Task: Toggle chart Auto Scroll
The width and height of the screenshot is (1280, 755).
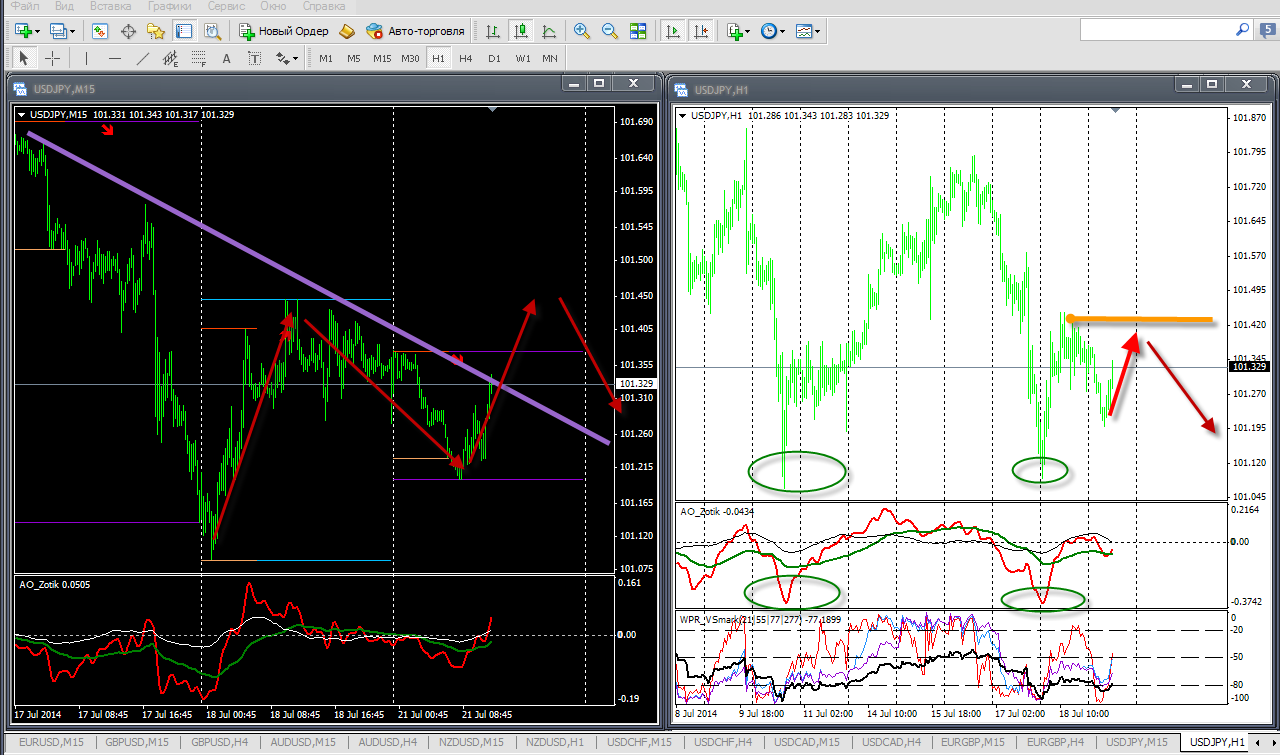Action: pyautogui.click(x=673, y=31)
